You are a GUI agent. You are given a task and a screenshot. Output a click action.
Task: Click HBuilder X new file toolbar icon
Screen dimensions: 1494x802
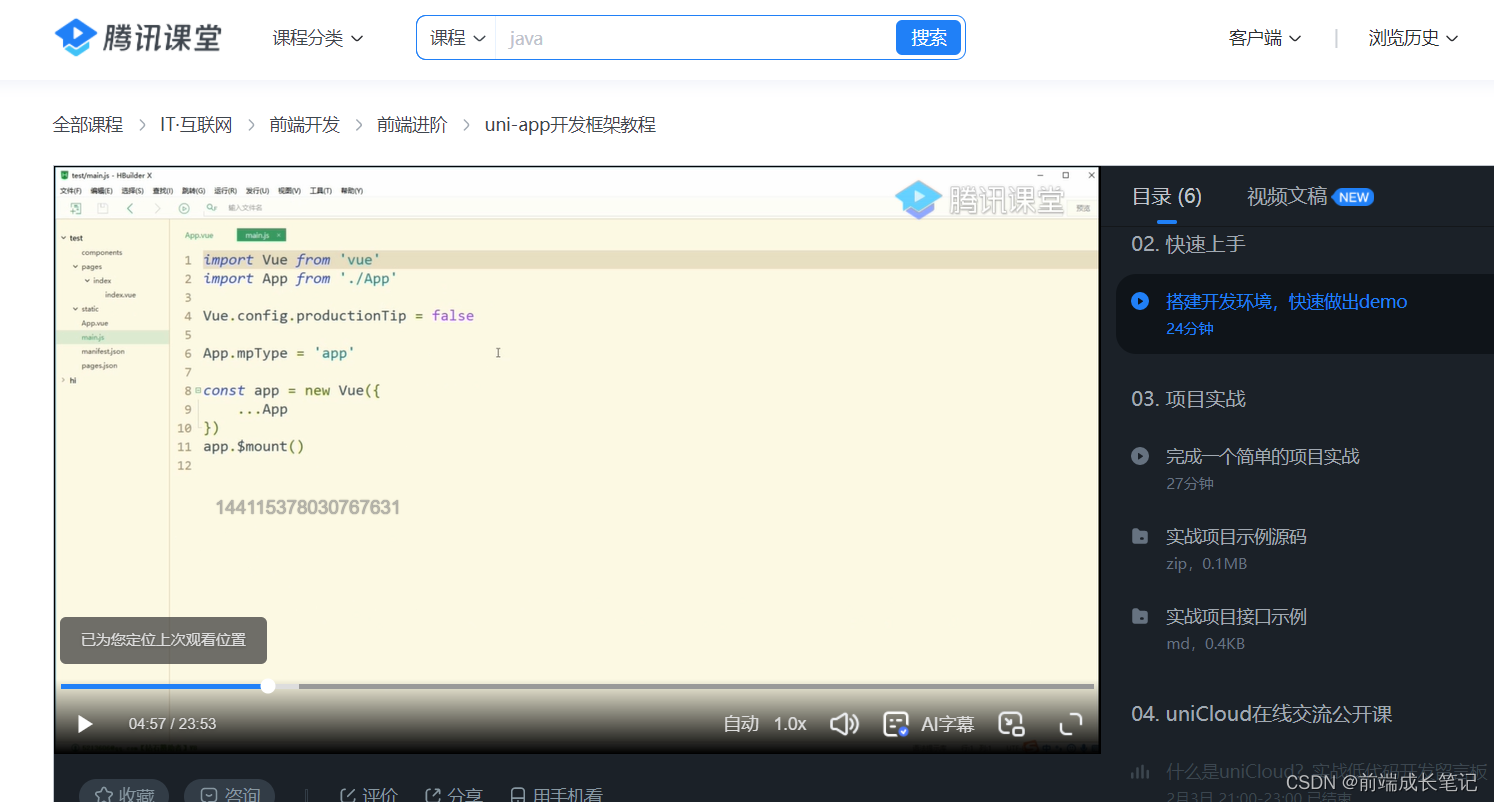[76, 208]
